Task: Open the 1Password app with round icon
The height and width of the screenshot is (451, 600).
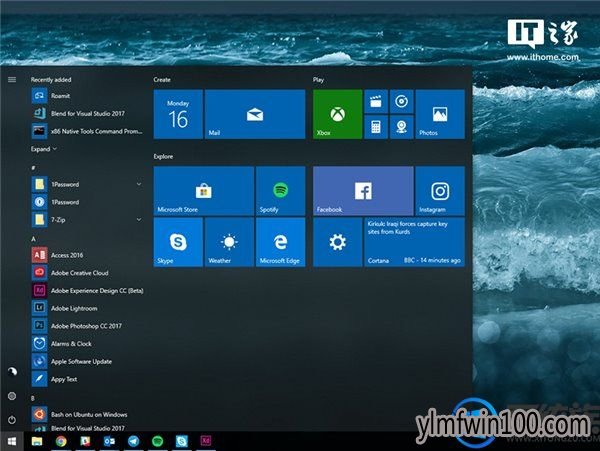Action: point(87,202)
